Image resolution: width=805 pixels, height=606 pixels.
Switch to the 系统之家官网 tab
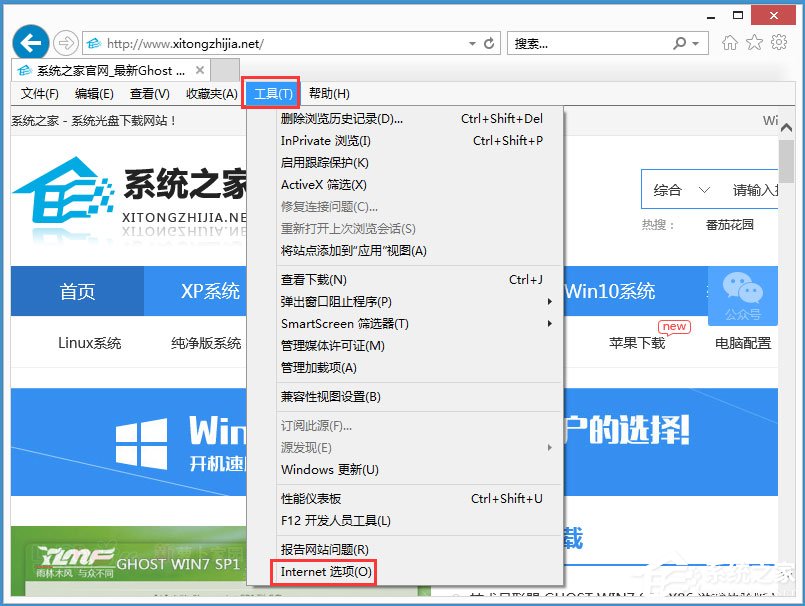95,70
